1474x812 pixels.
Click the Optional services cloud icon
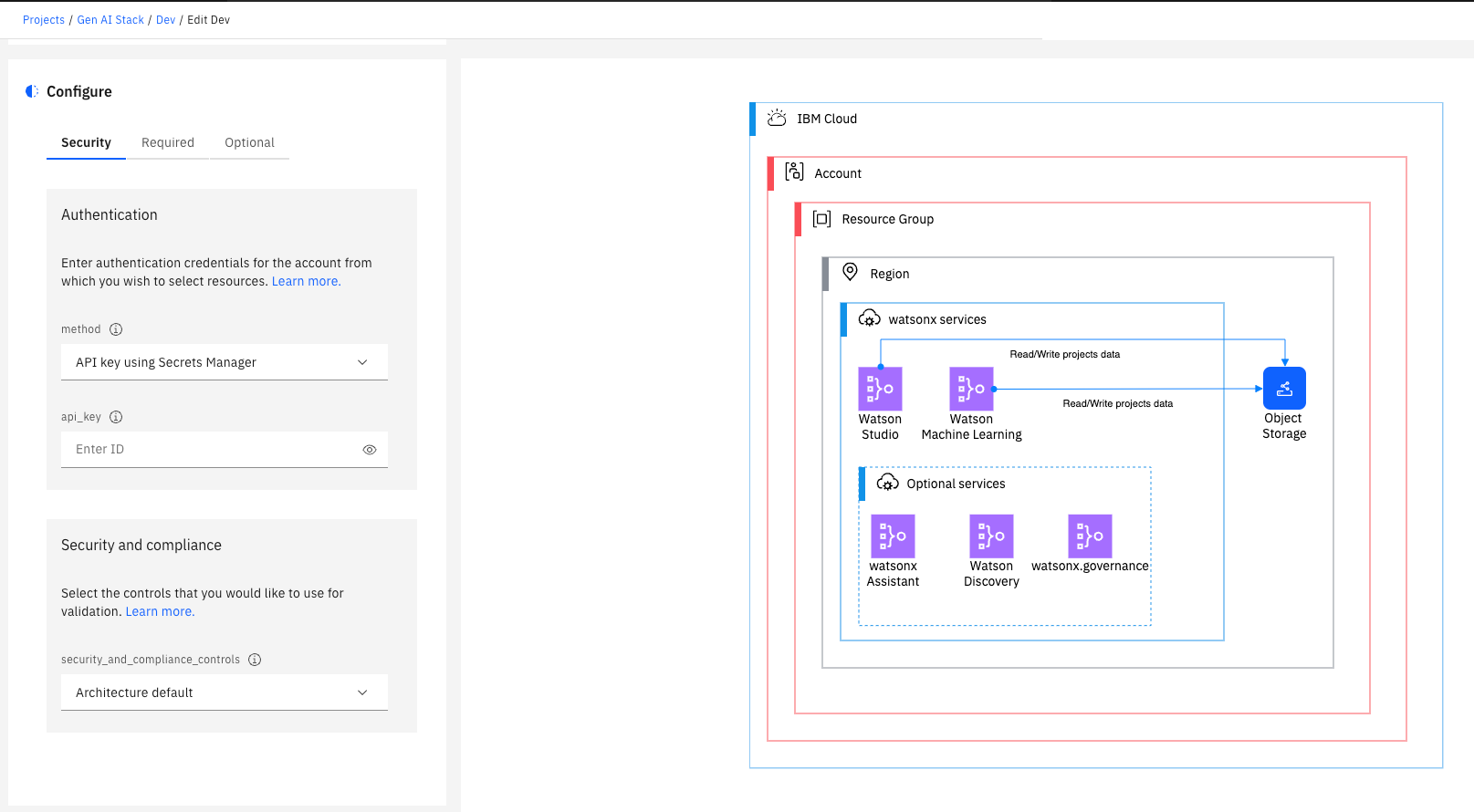tap(888, 483)
